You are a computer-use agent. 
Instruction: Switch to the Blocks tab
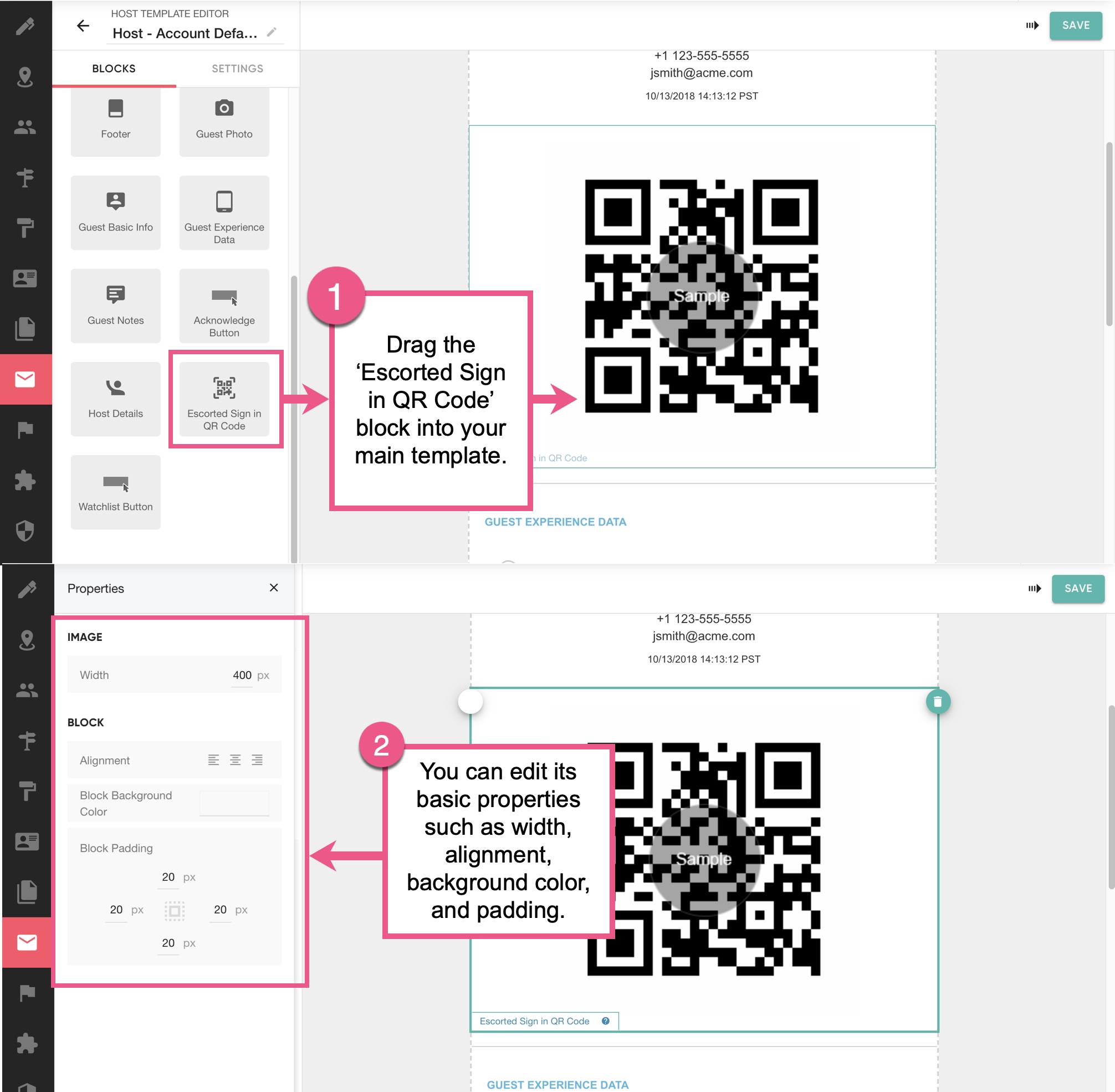[x=114, y=69]
